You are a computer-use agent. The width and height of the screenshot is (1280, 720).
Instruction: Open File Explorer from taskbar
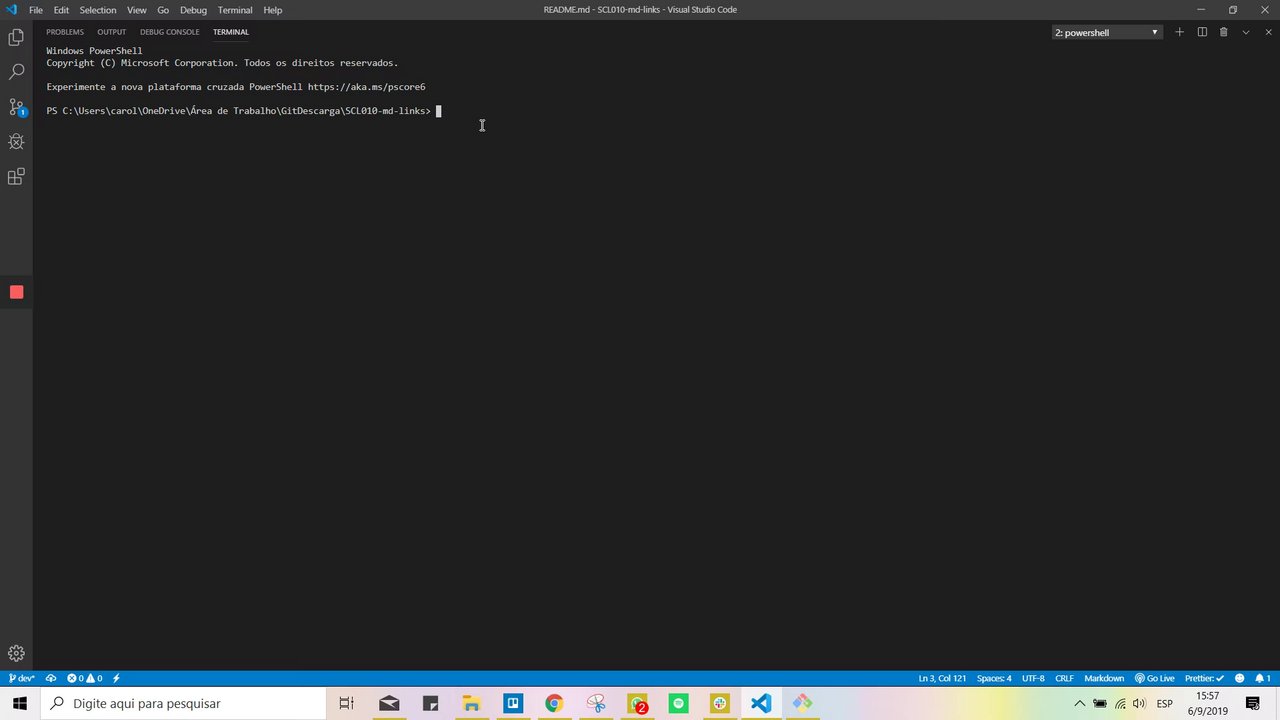(471, 703)
